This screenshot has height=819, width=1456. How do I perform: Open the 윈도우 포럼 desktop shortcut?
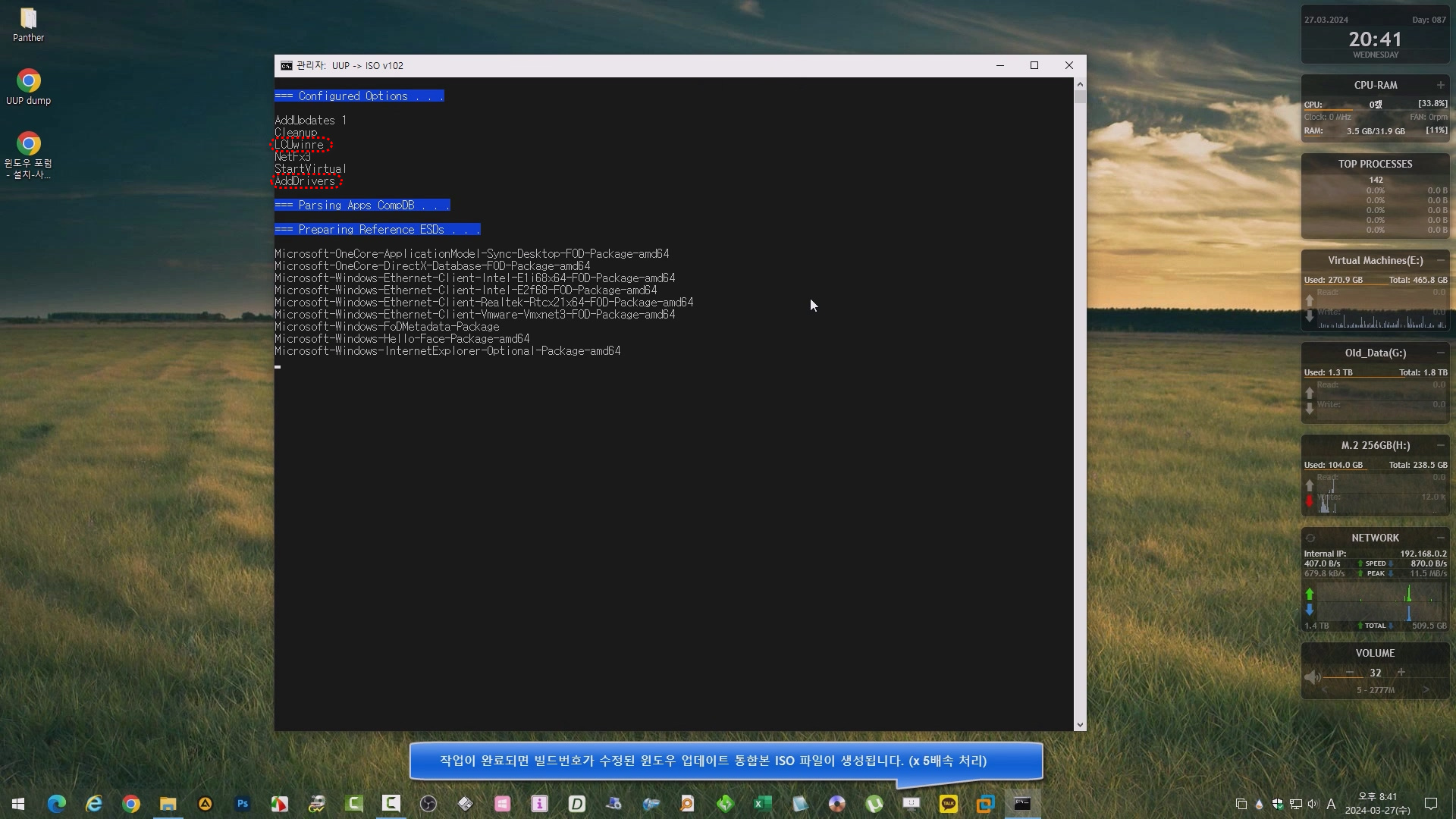point(28,155)
